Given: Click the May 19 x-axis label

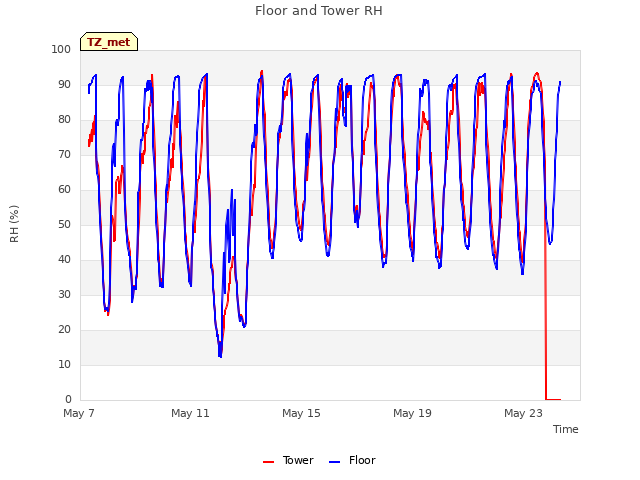Looking at the screenshot, I should pos(412,413).
